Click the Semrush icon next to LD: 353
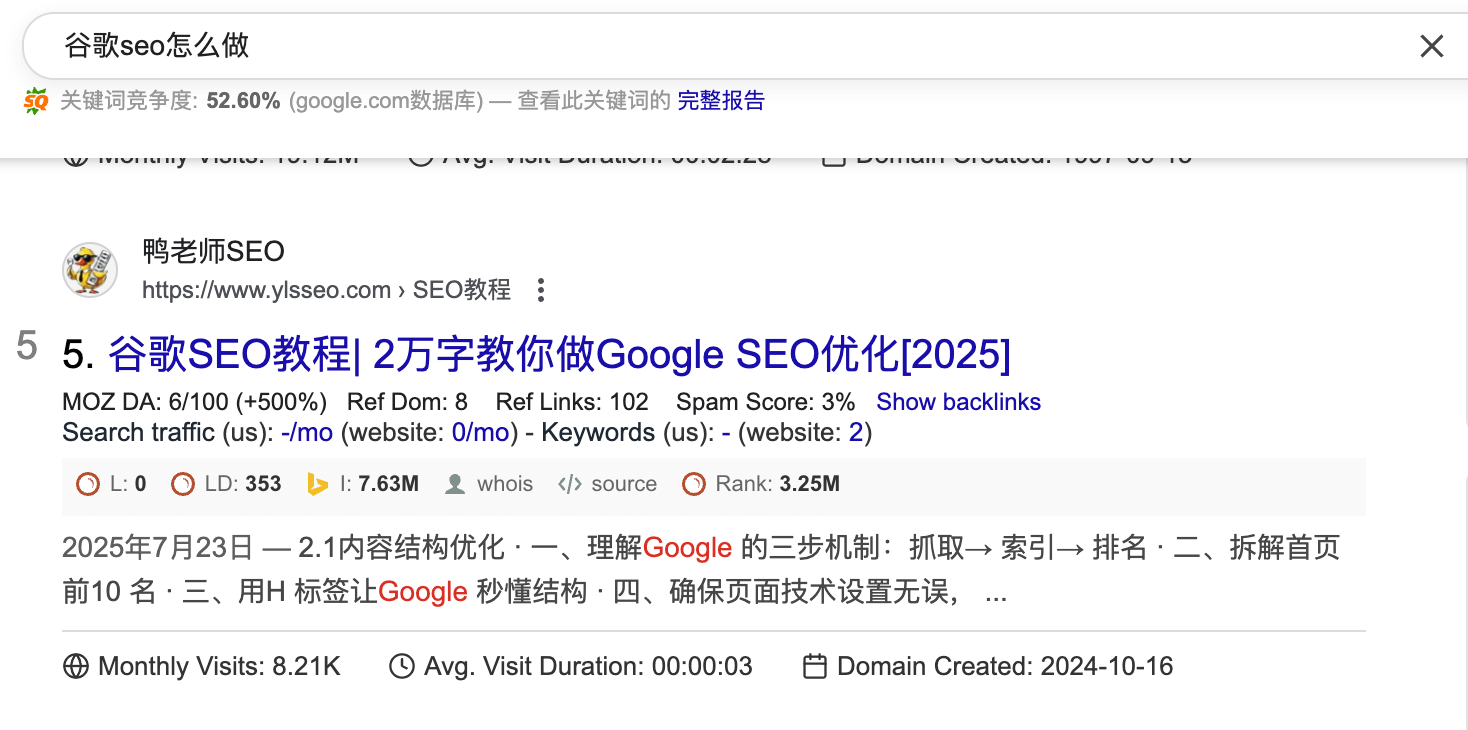This screenshot has height=730, width=1468. (x=183, y=485)
